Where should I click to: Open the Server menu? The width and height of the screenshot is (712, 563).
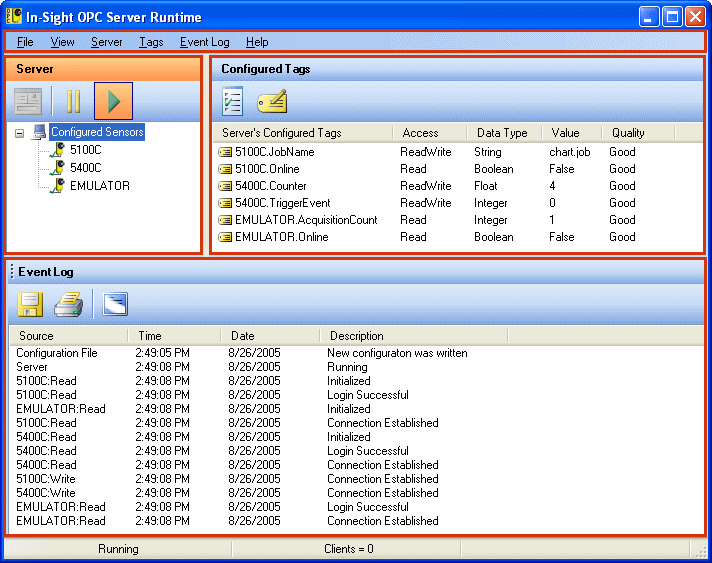point(106,42)
